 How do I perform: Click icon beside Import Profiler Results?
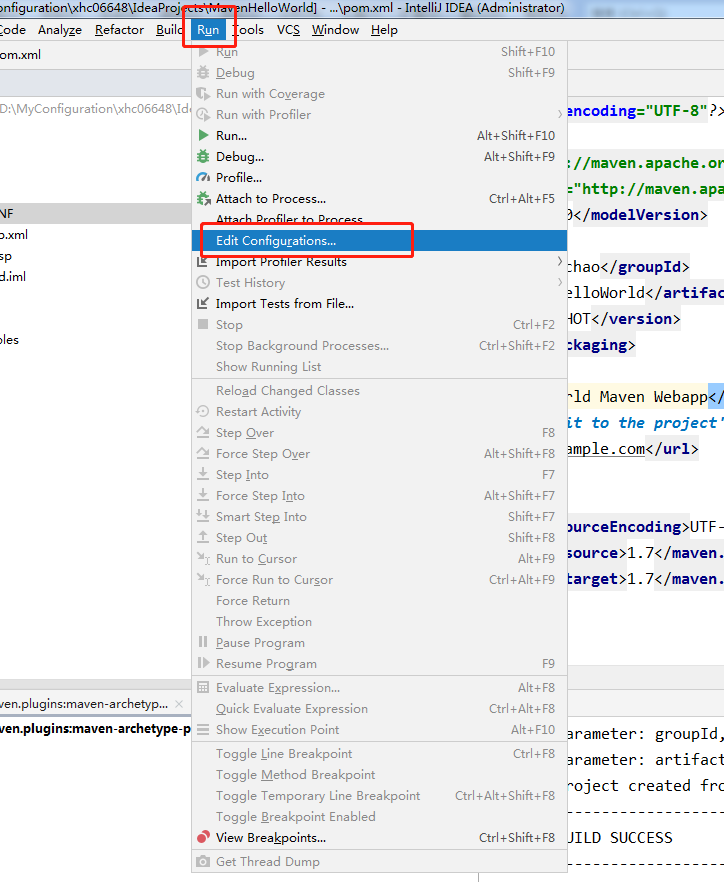pyautogui.click(x=203, y=262)
